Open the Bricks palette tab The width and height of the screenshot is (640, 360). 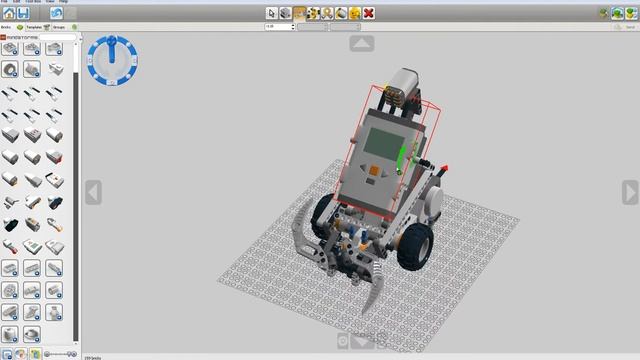pyautogui.click(x=11, y=27)
